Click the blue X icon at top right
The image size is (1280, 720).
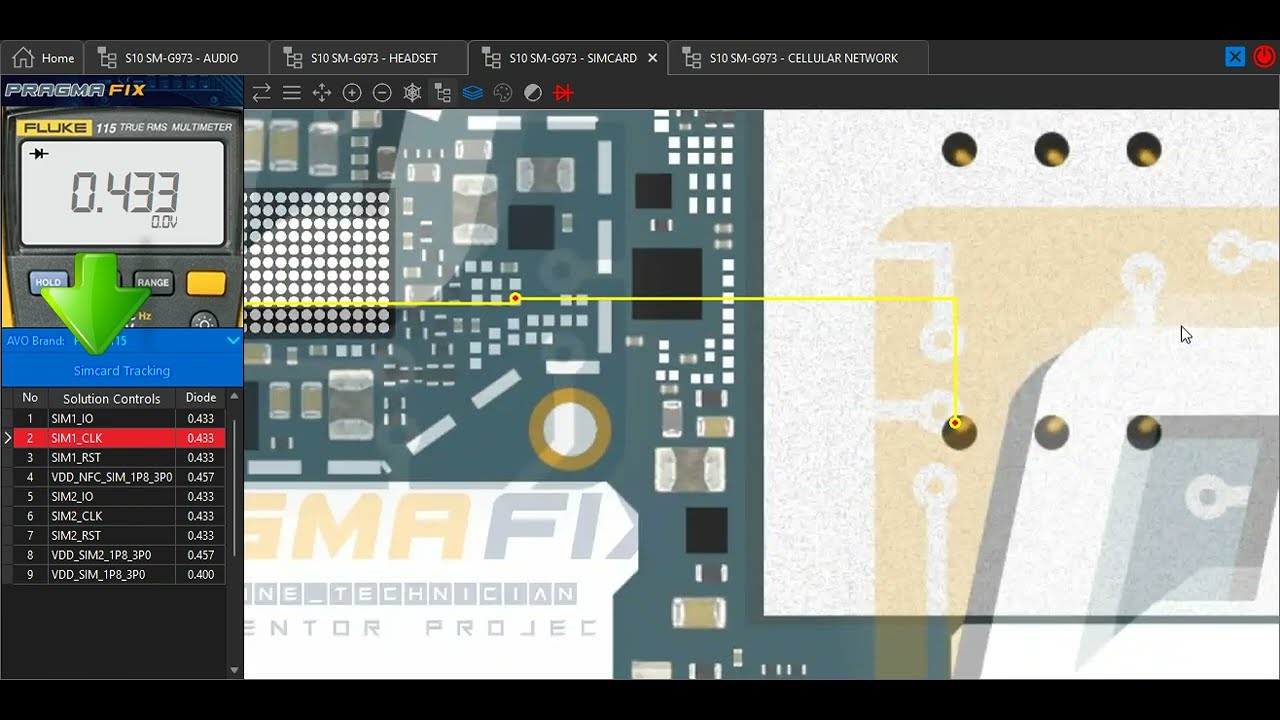(x=1235, y=57)
